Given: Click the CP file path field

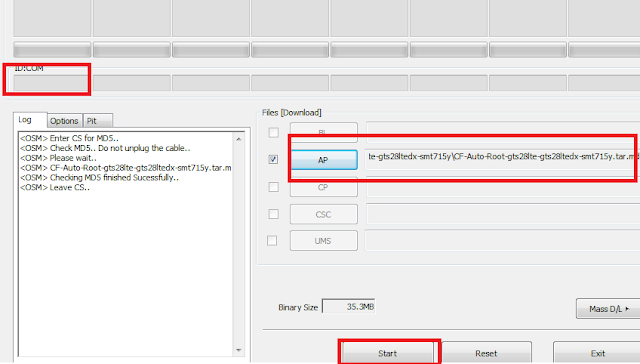Looking at the screenshot, I should 503,187.
